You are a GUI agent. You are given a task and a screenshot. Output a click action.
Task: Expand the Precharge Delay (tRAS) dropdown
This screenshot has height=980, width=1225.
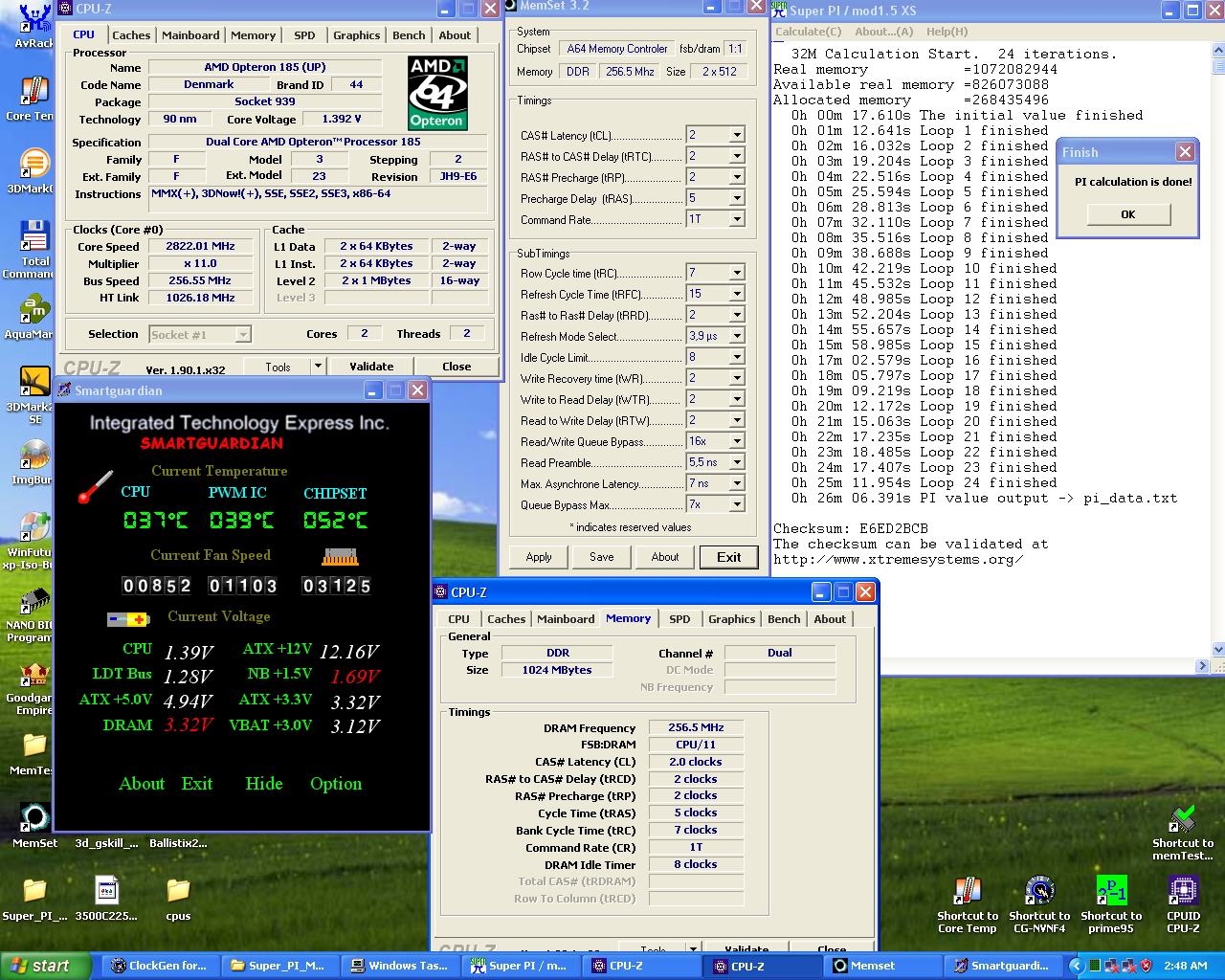(x=736, y=198)
